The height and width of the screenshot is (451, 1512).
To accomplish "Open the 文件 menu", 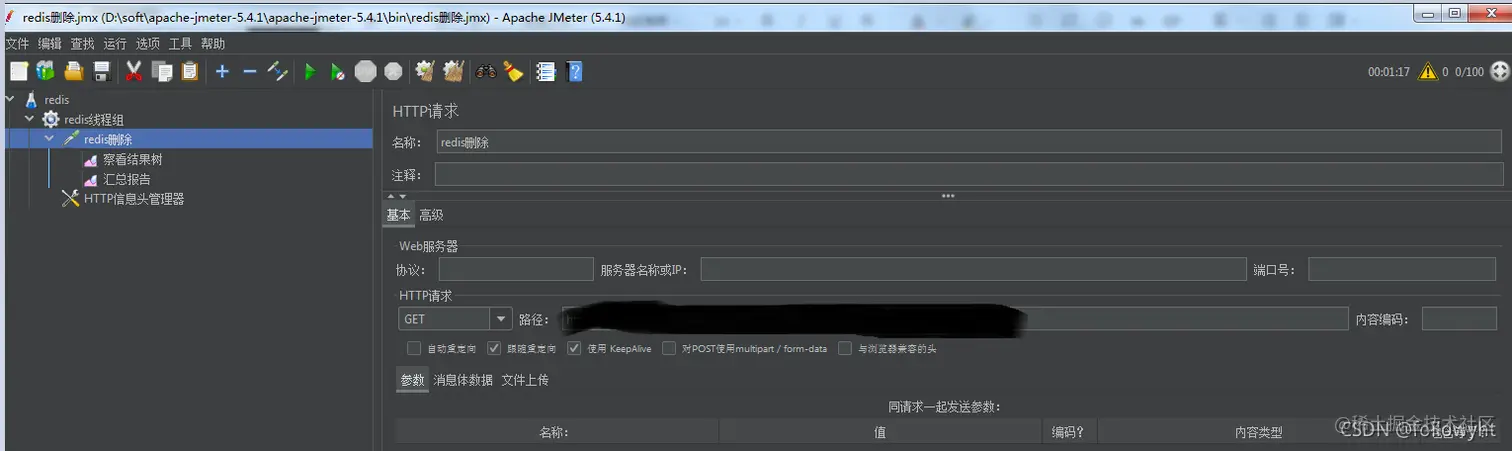I will 18,44.
